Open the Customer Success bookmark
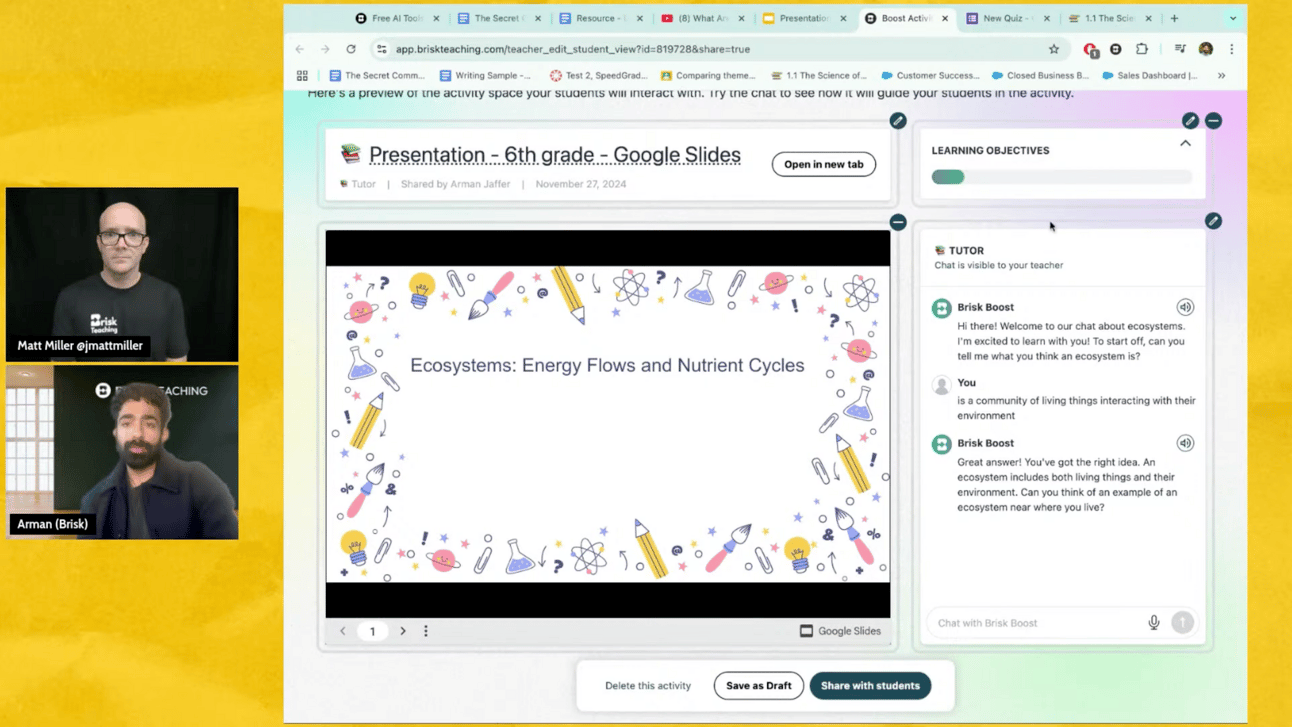The image size is (1292, 727). (x=930, y=75)
